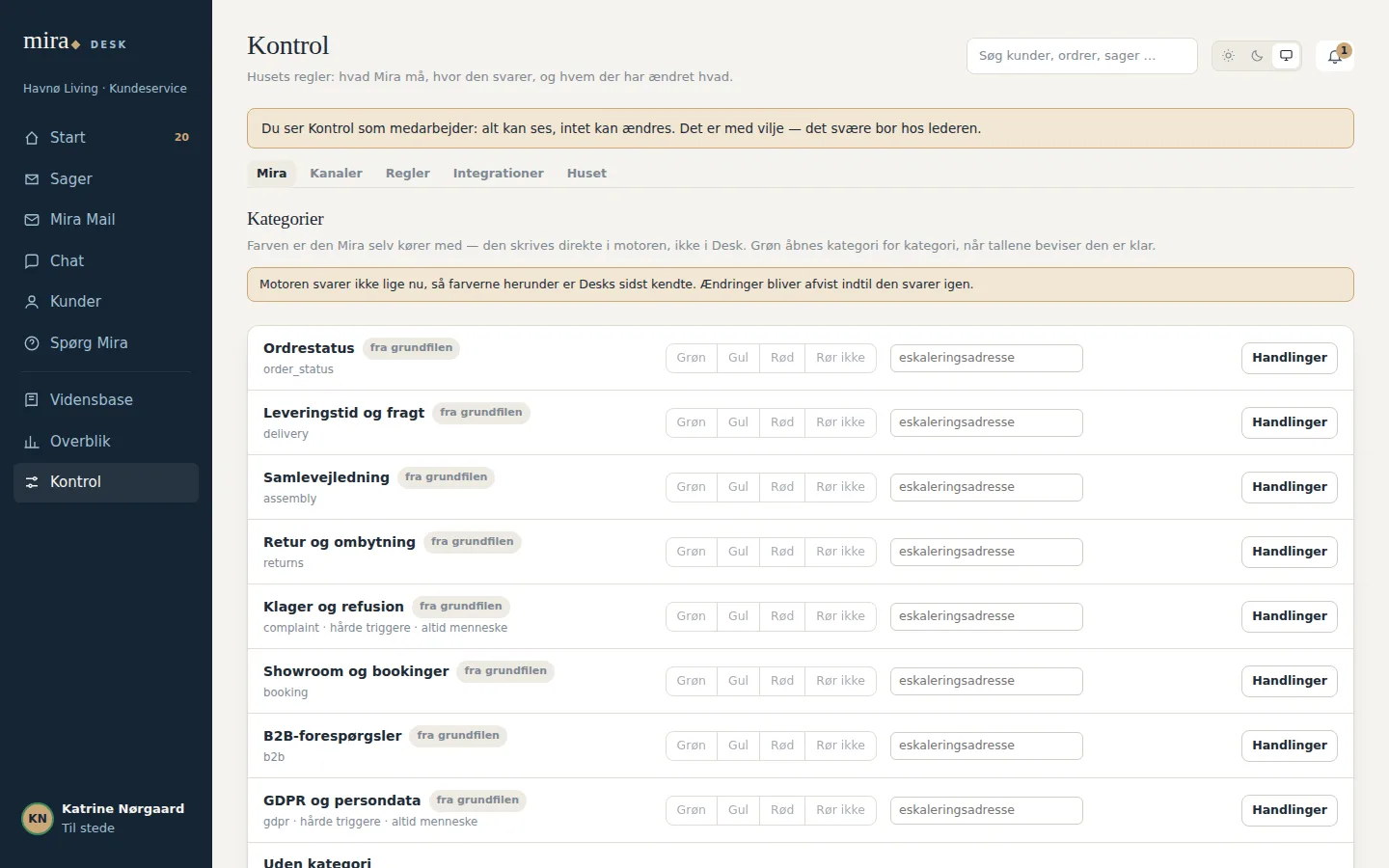
Task: Switch to the Kanaler tab
Action: coord(336,174)
